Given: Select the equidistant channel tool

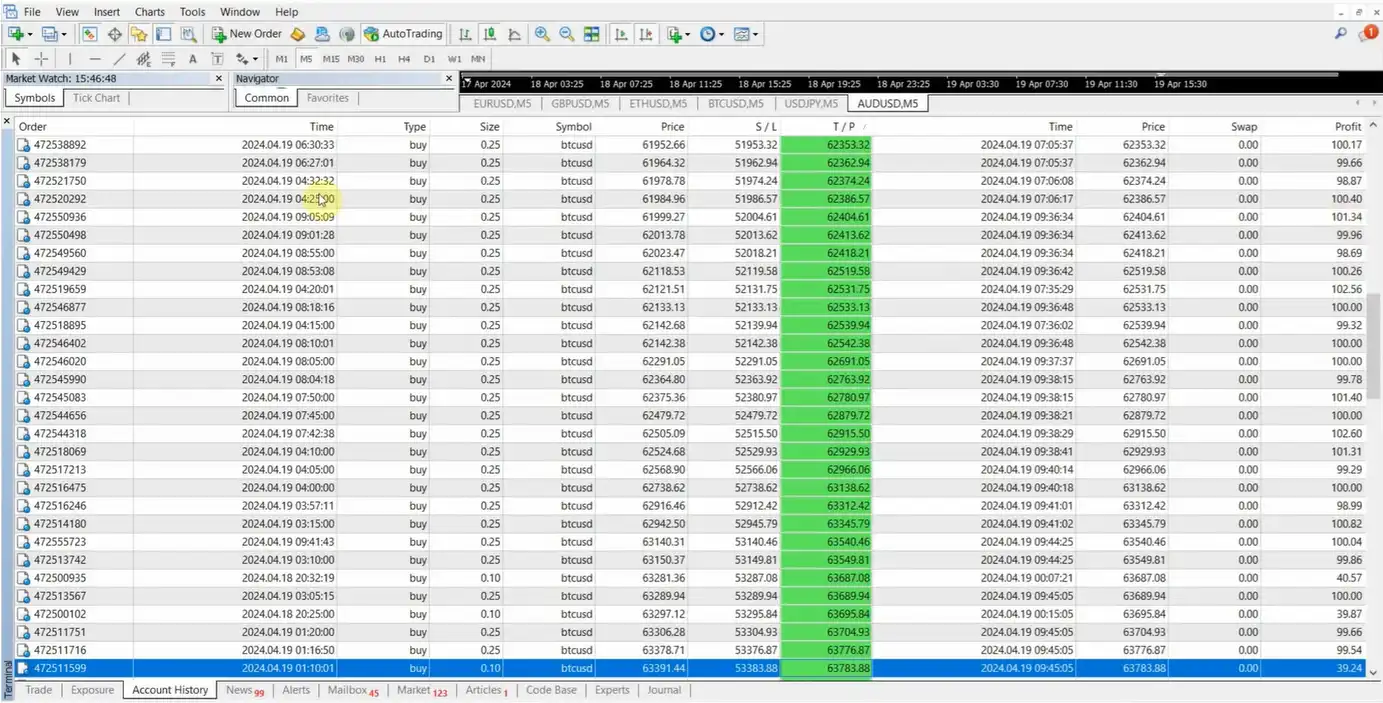Looking at the screenshot, I should tap(143, 59).
